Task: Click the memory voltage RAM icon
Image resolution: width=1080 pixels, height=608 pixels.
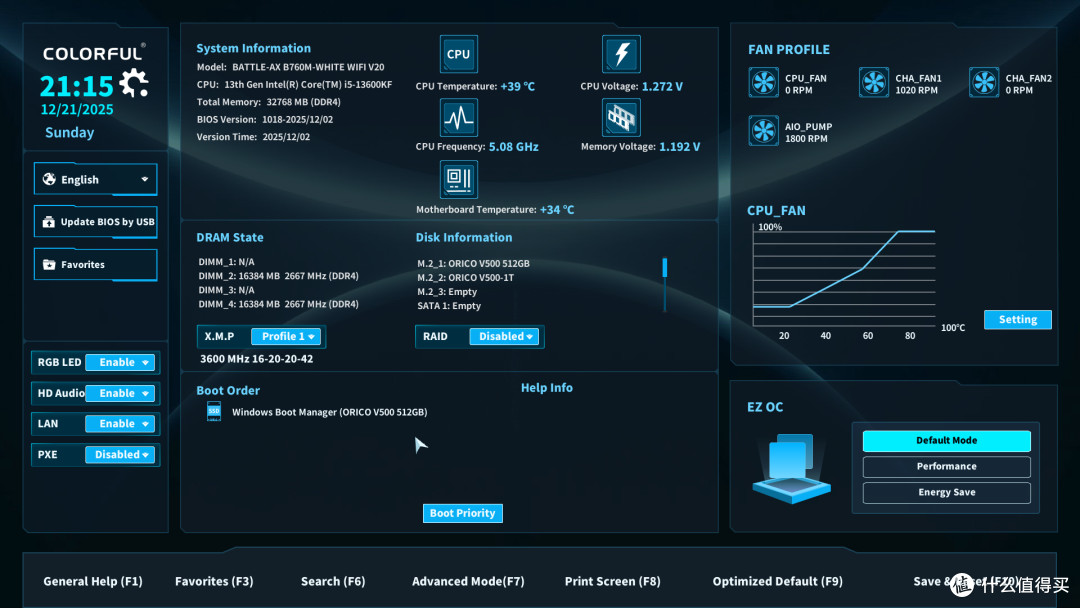Action: click(x=621, y=117)
